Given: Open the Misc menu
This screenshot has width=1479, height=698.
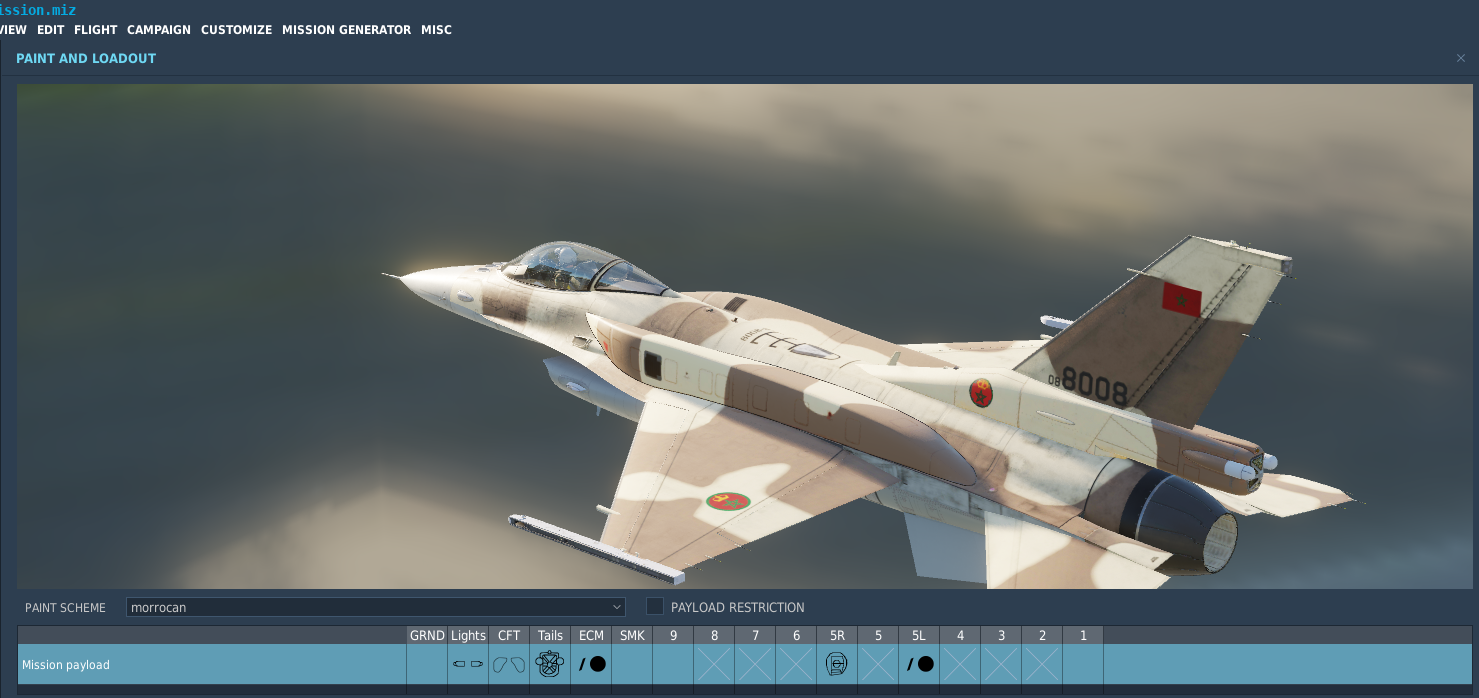Looking at the screenshot, I should 436,30.
